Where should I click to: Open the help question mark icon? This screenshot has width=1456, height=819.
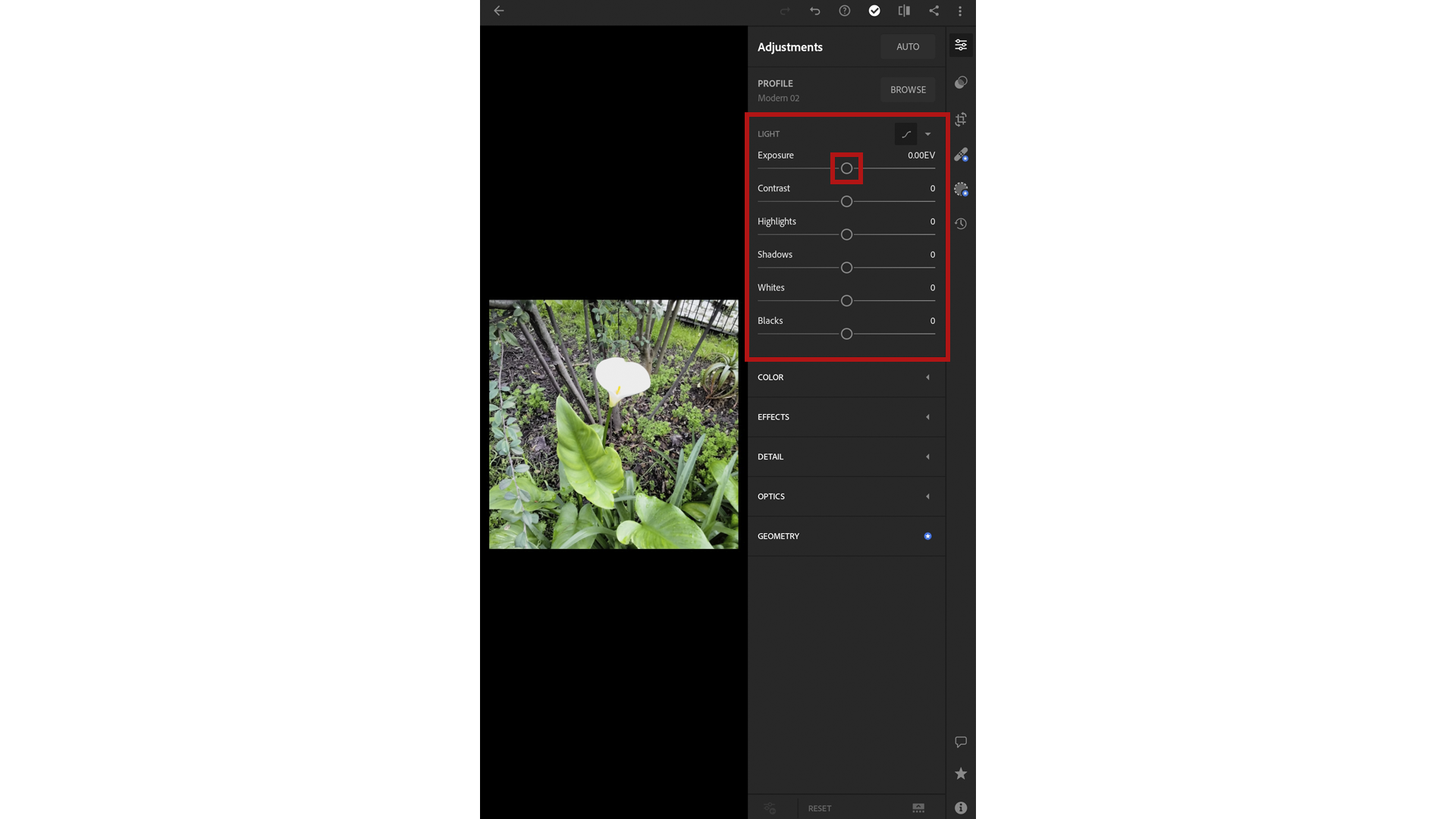tap(845, 11)
